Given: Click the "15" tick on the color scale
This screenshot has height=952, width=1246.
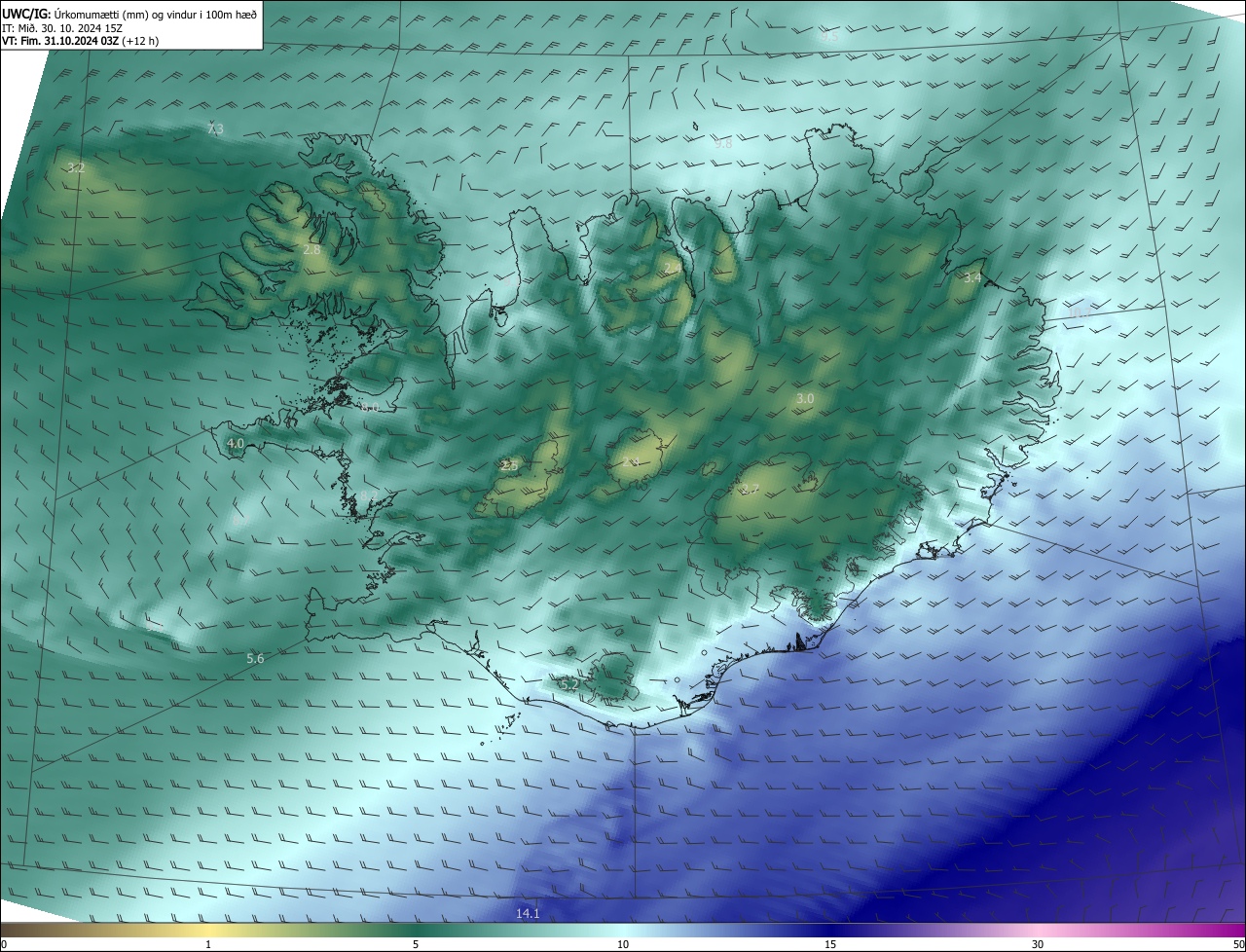Looking at the screenshot, I should 830,944.
